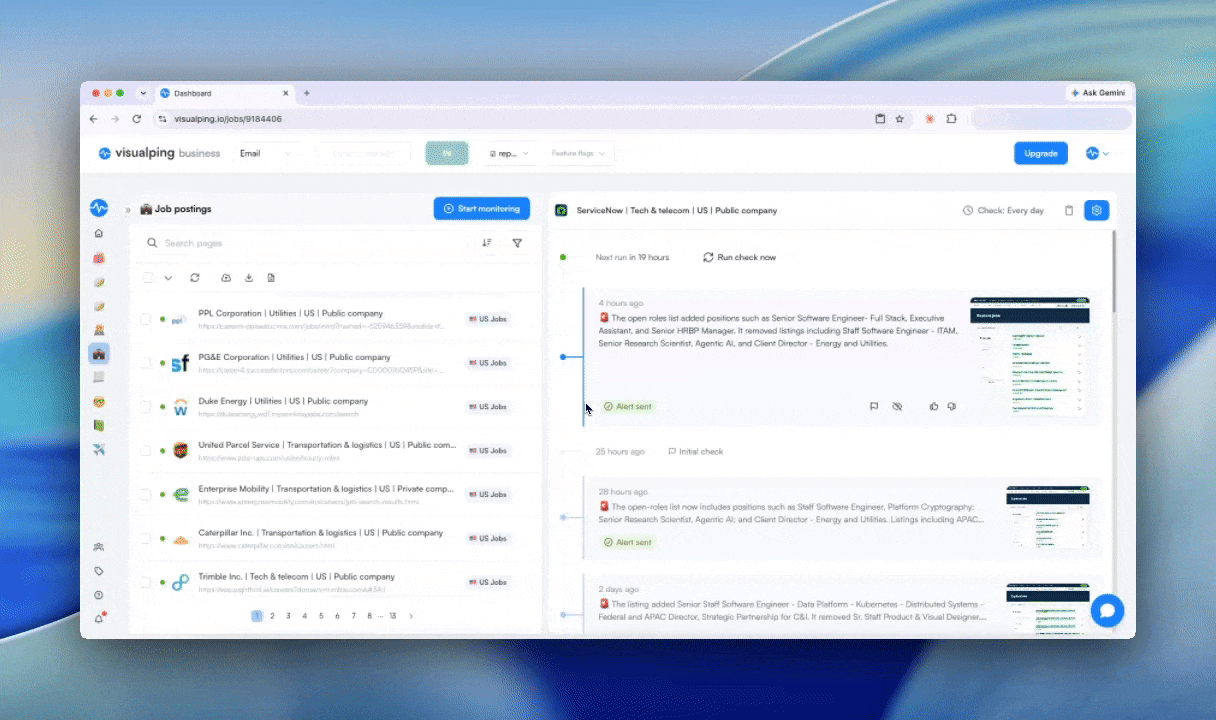Image resolution: width=1216 pixels, height=720 pixels.
Task: Check the Duke Energy row checkbox
Action: [145, 407]
